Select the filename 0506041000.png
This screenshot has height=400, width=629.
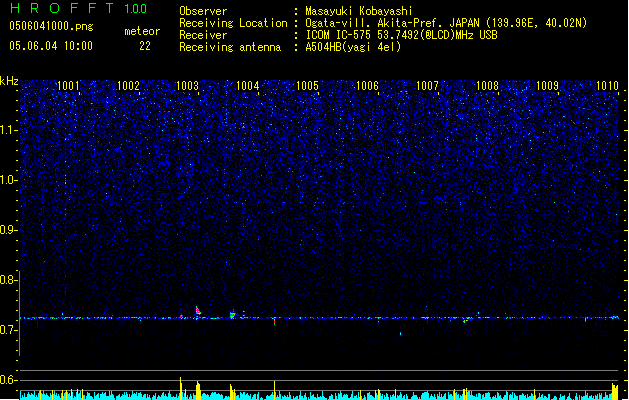51,26
